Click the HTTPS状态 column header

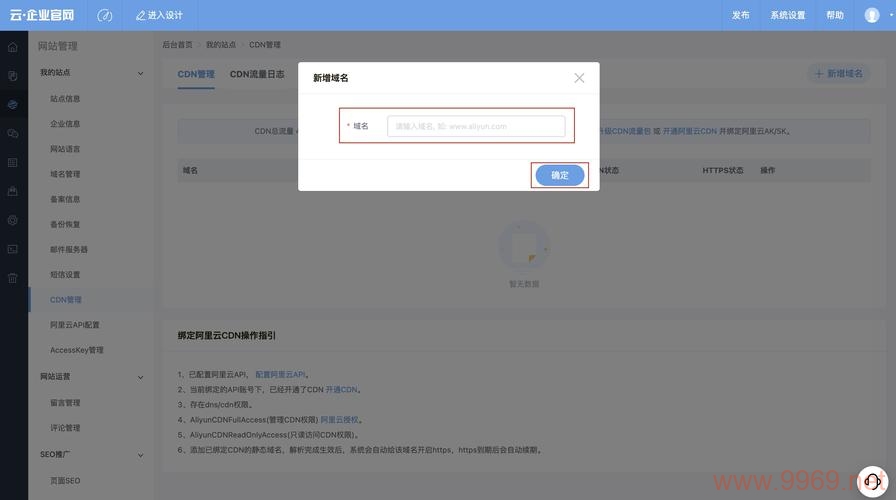[x=723, y=170]
